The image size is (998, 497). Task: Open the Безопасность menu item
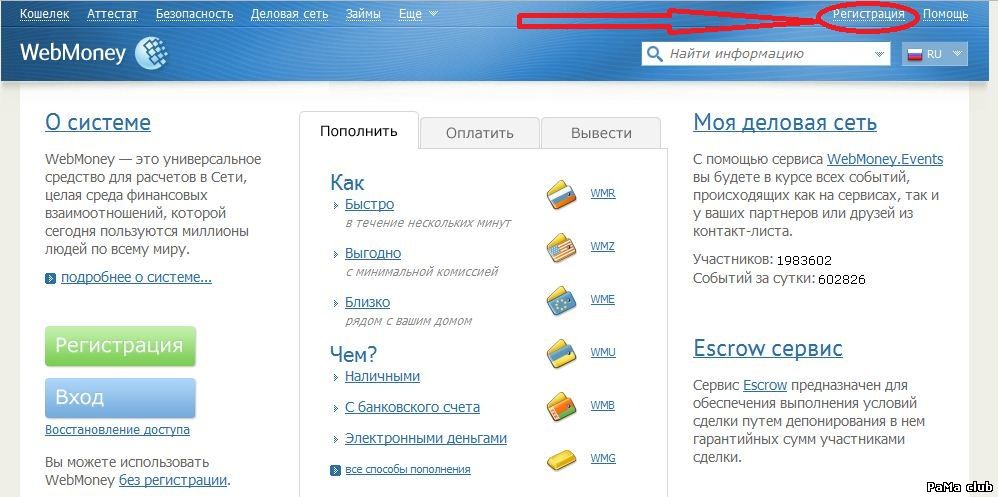(x=195, y=13)
